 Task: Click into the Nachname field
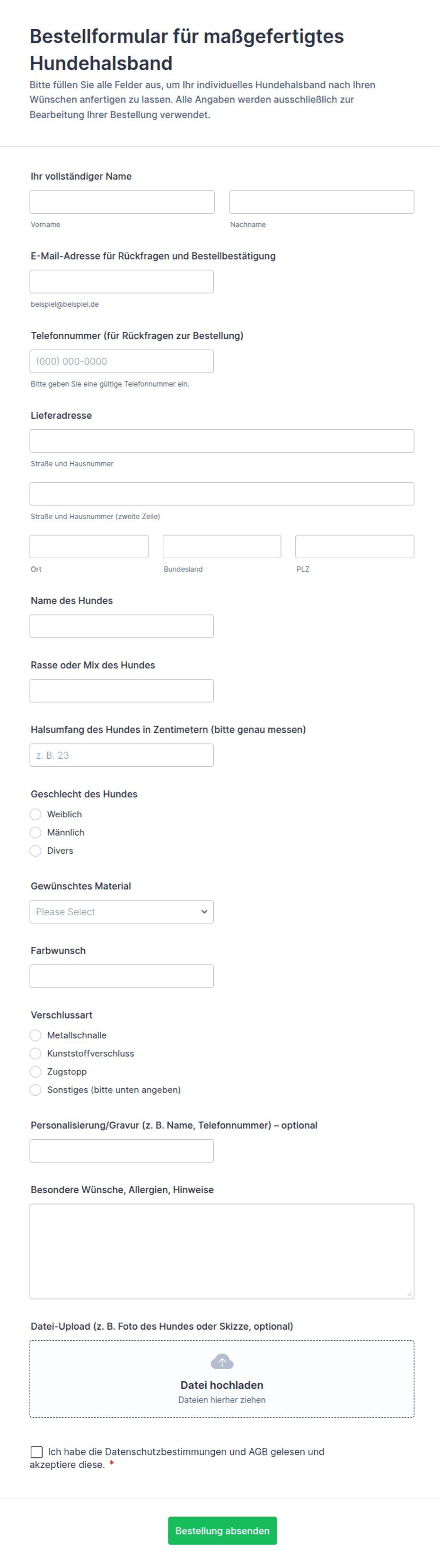pos(321,201)
